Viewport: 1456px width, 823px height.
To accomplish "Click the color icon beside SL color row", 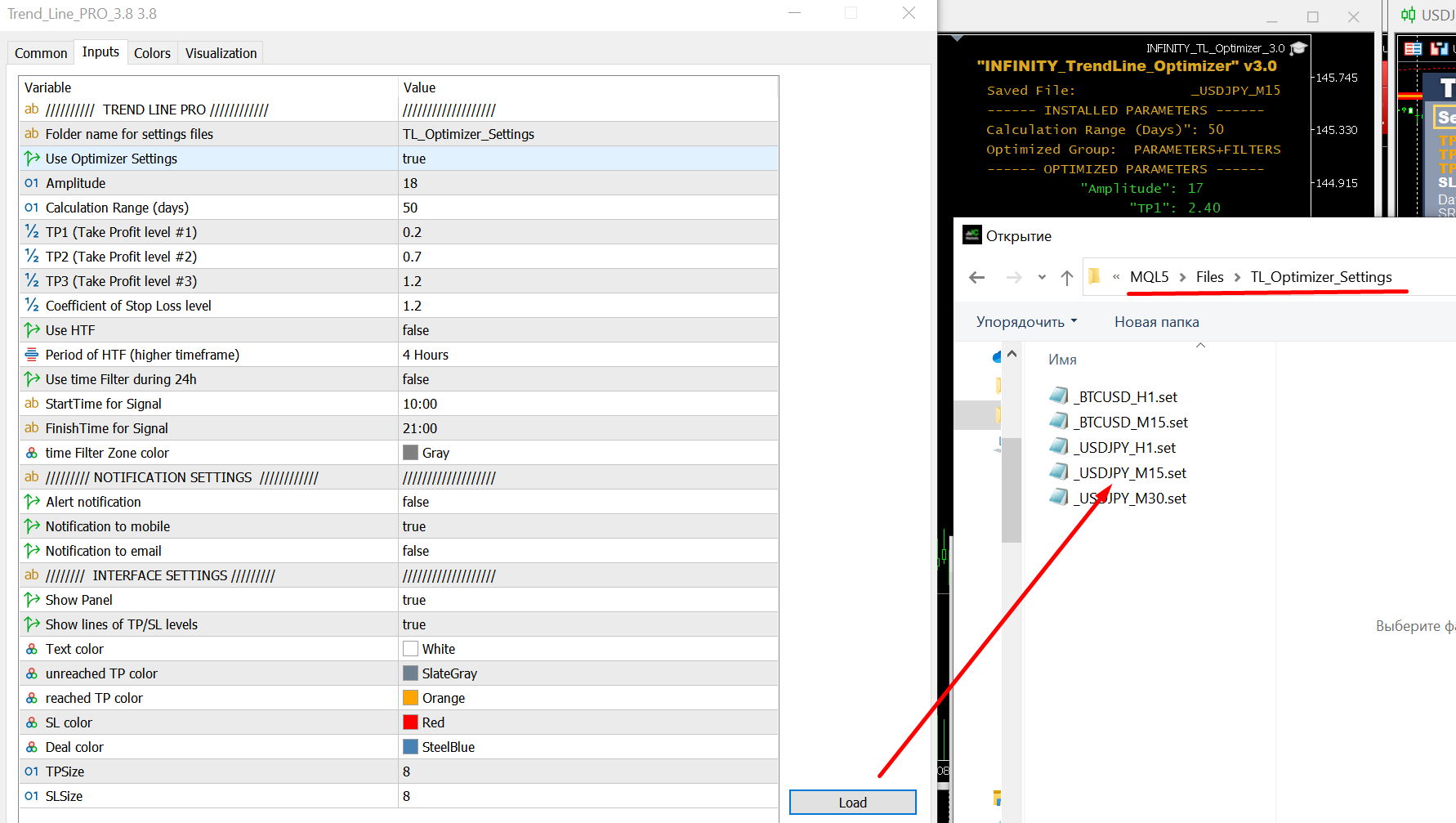I will click(32, 722).
